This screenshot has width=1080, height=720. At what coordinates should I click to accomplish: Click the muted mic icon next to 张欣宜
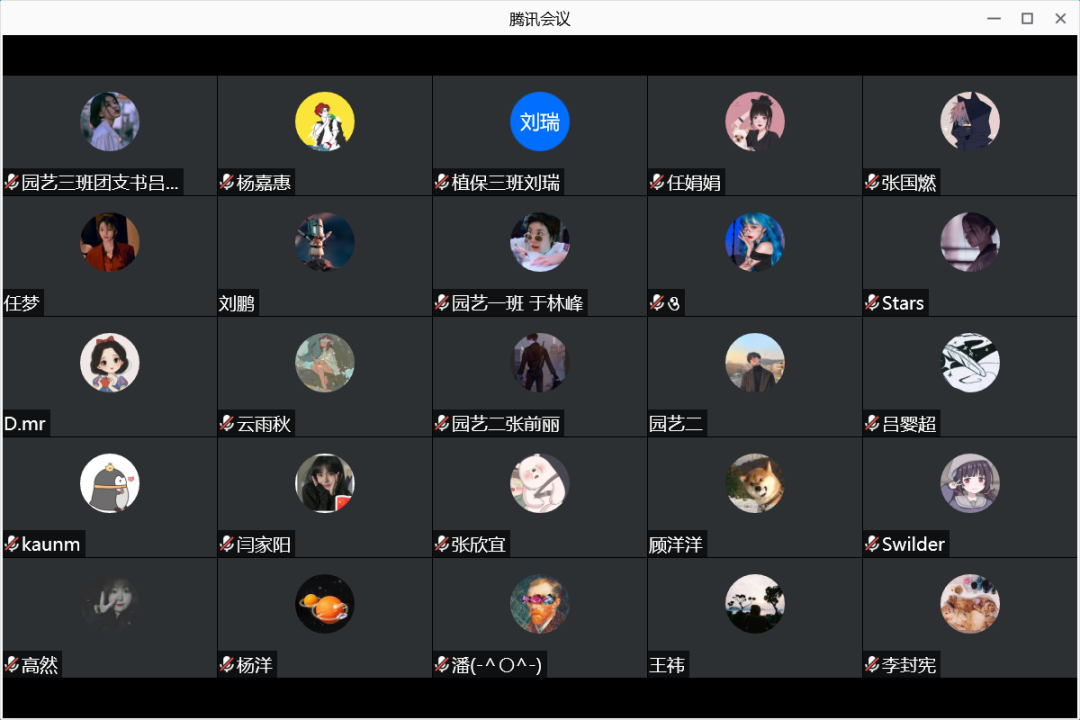point(442,544)
